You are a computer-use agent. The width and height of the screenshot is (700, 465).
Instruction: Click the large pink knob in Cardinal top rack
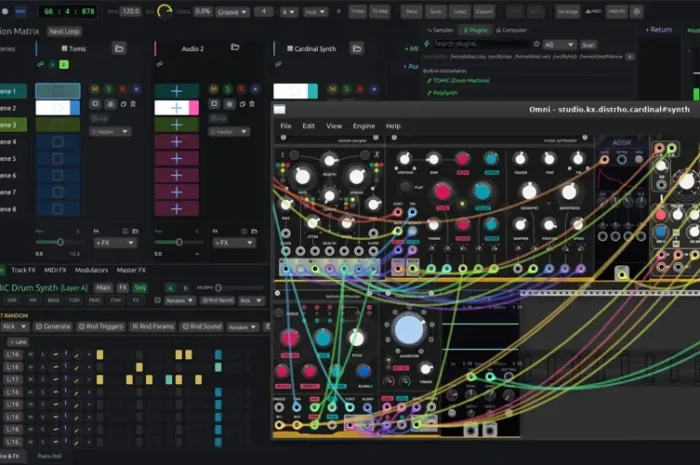[x=442, y=191]
